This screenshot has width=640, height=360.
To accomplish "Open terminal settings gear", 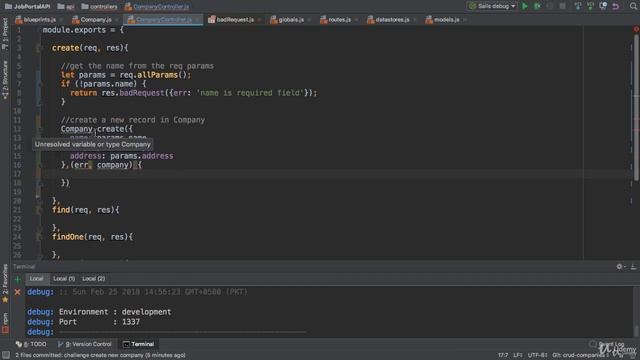I will pyautogui.click(x=620, y=267).
